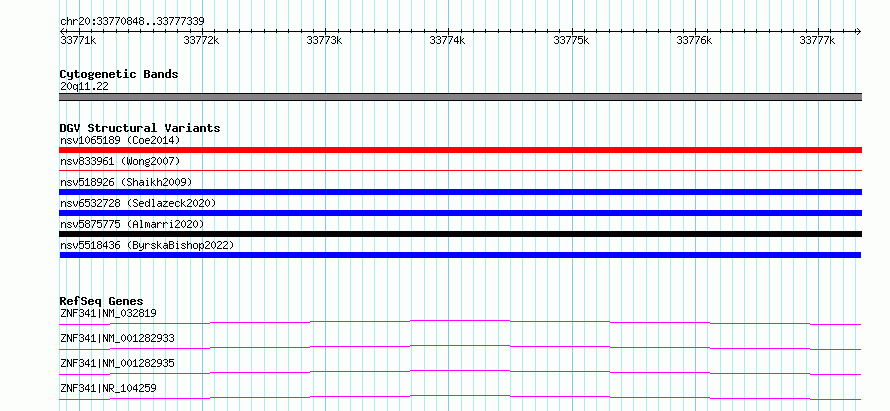Image resolution: width=890 pixels, height=411 pixels.
Task: Click the 33777k ruler tick label
Action: (817, 41)
